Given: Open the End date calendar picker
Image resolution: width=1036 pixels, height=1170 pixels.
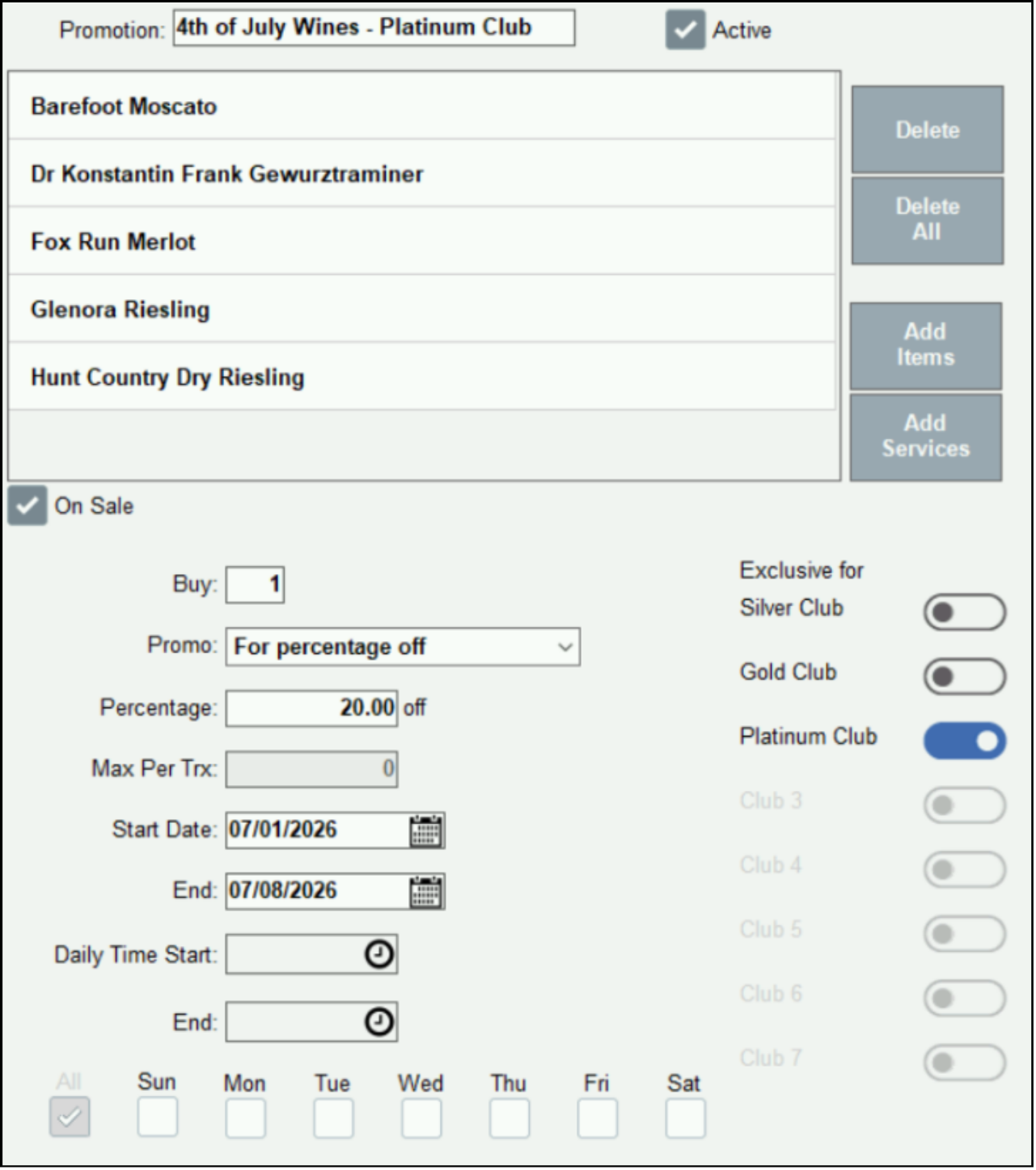Looking at the screenshot, I should click(x=426, y=893).
